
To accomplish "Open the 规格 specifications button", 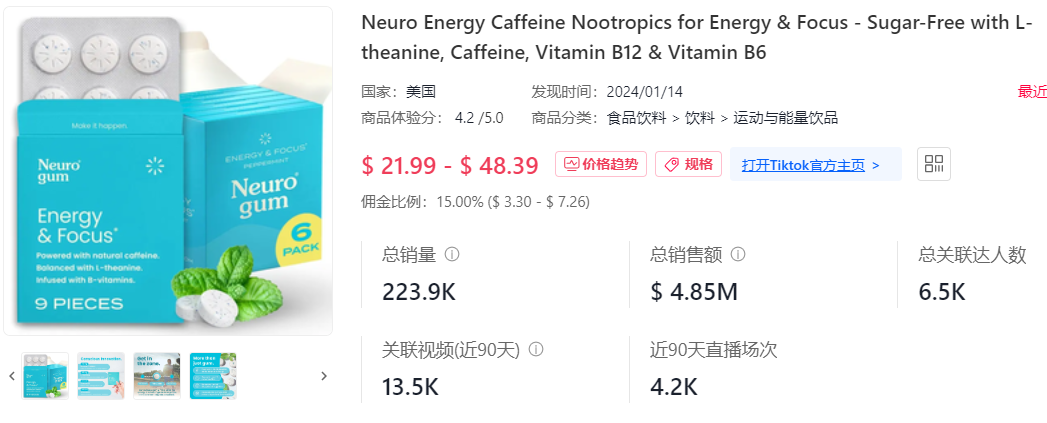I will pos(688,164).
